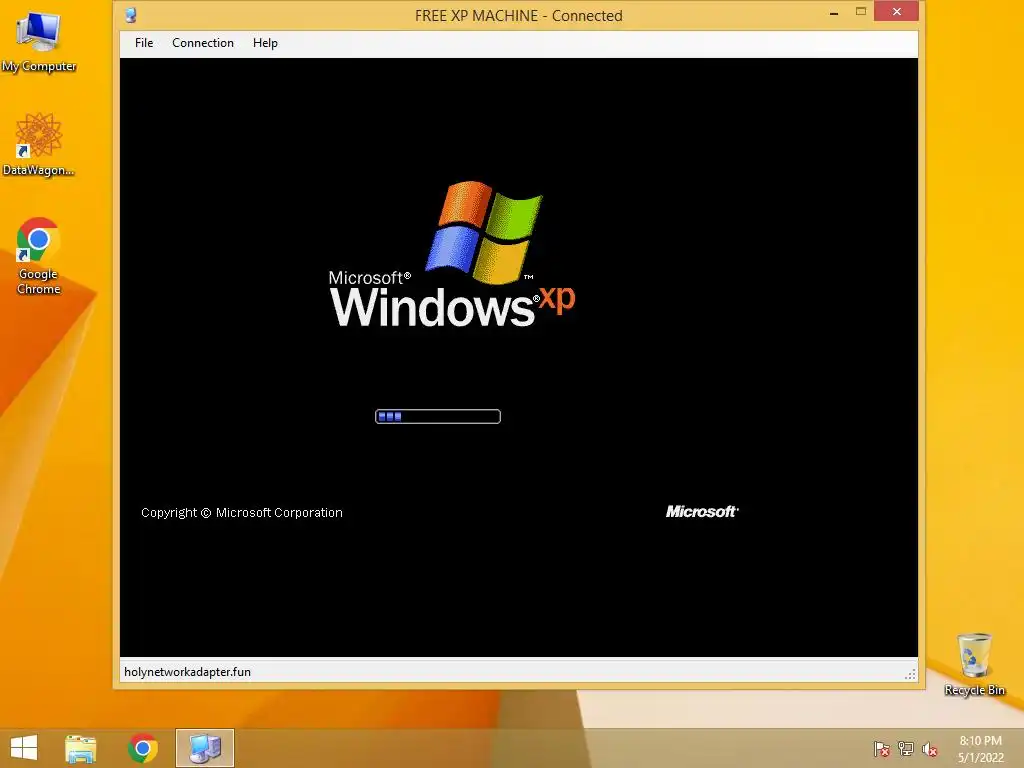Launch Chrome from the taskbar
The image size is (1024, 768).
[142, 748]
